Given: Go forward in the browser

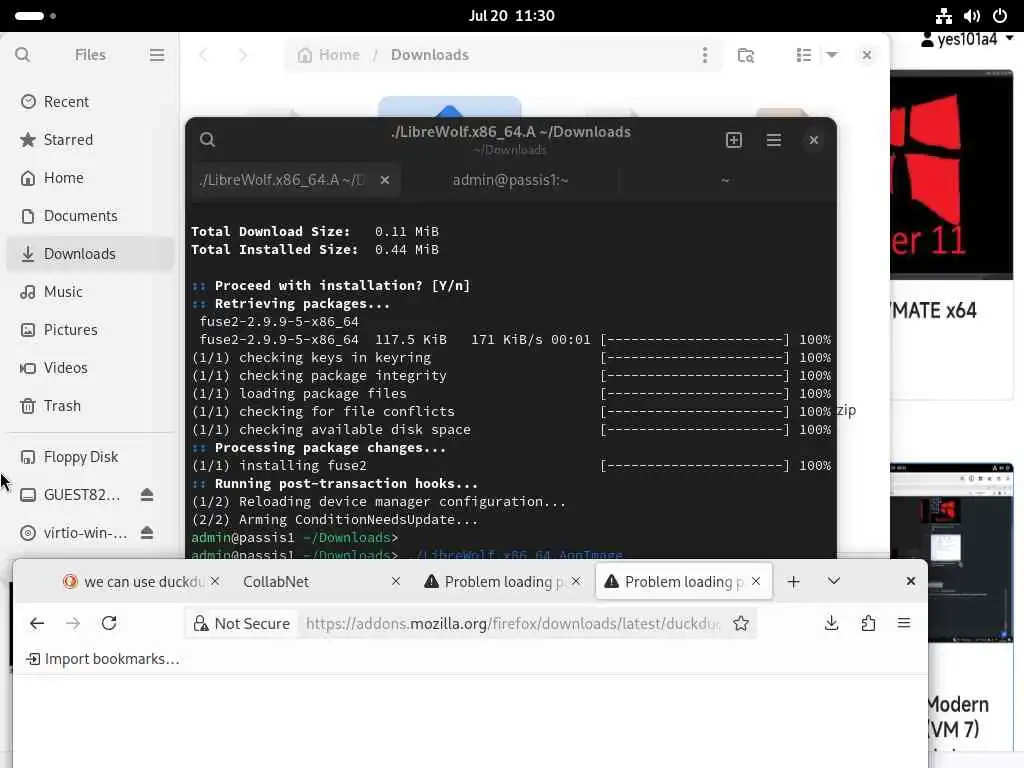Looking at the screenshot, I should tap(73, 623).
